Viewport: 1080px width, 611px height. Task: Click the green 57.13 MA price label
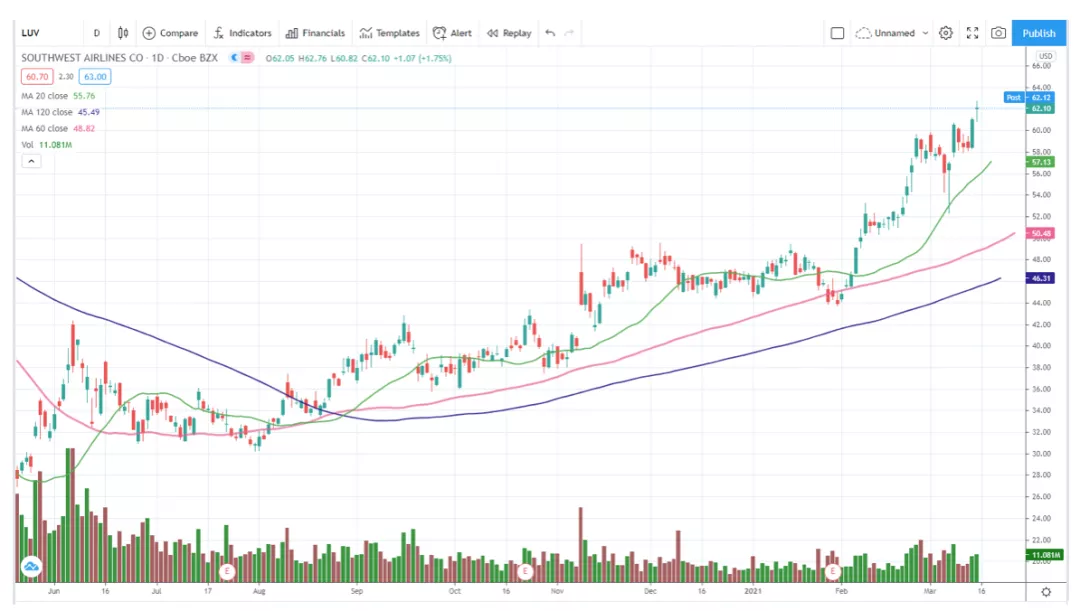click(x=1040, y=162)
